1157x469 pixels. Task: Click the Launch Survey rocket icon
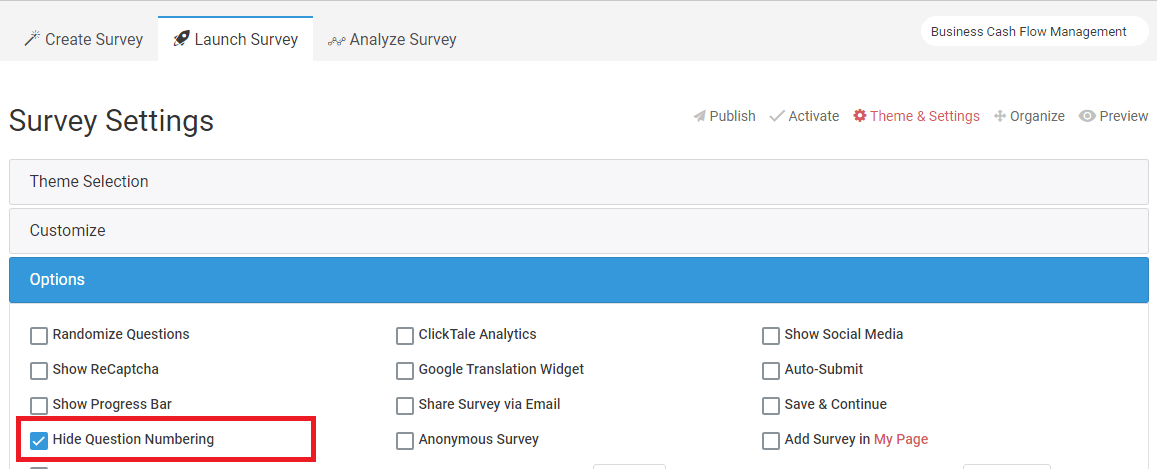[x=181, y=39]
